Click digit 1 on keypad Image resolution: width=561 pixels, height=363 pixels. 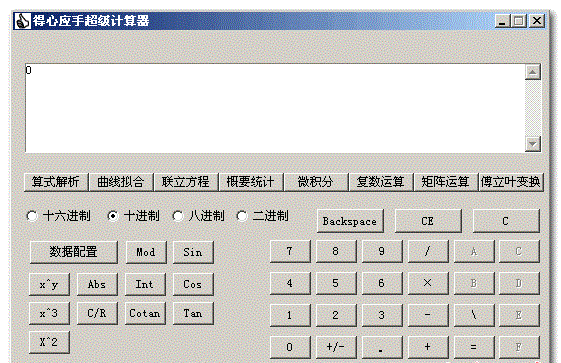click(x=290, y=315)
